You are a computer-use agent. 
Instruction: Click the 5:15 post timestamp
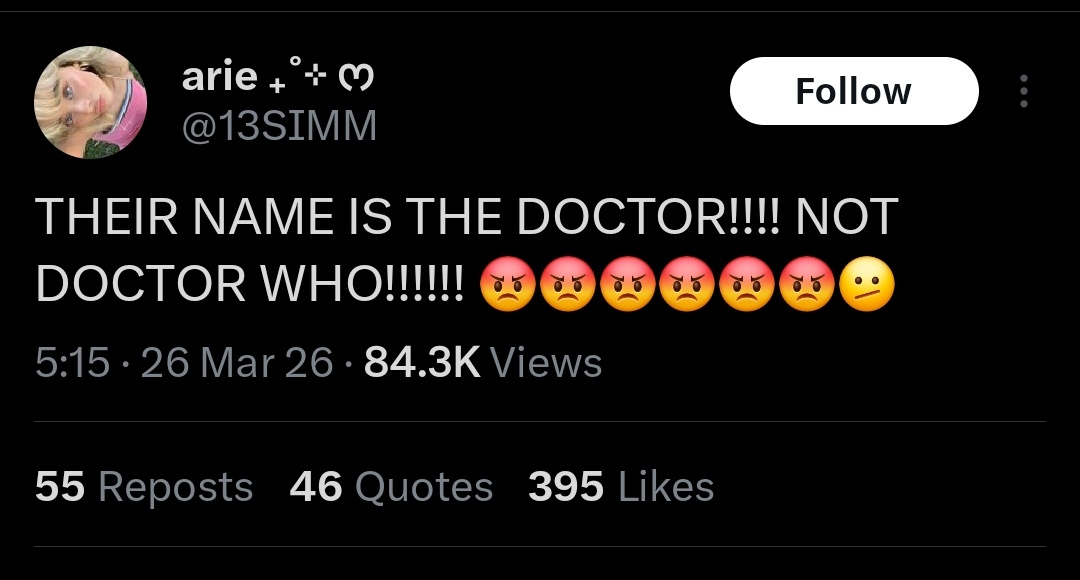coord(72,362)
